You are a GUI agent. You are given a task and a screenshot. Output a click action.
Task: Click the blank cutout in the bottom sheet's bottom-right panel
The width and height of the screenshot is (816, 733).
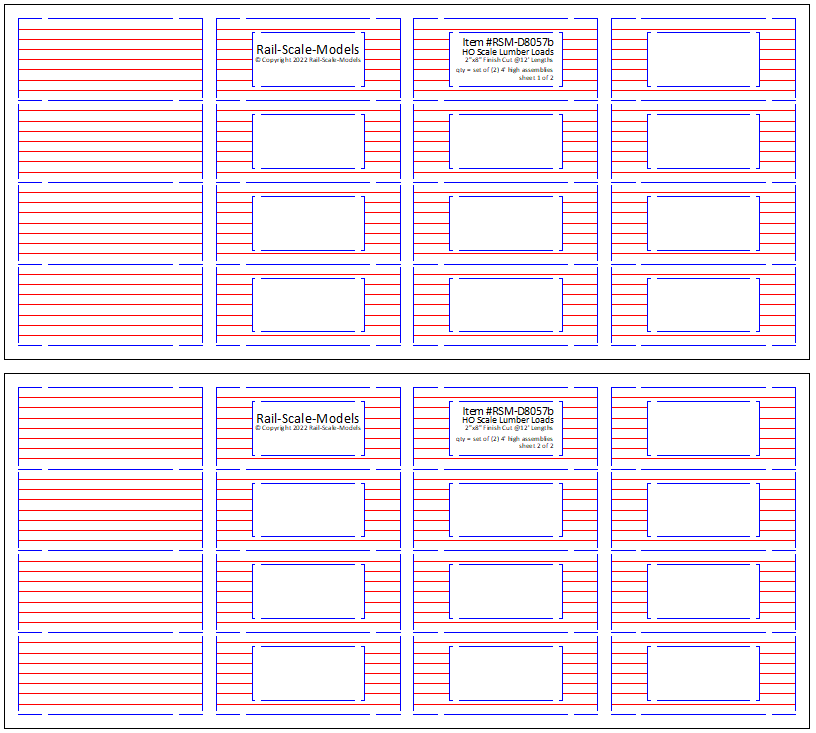703,674
